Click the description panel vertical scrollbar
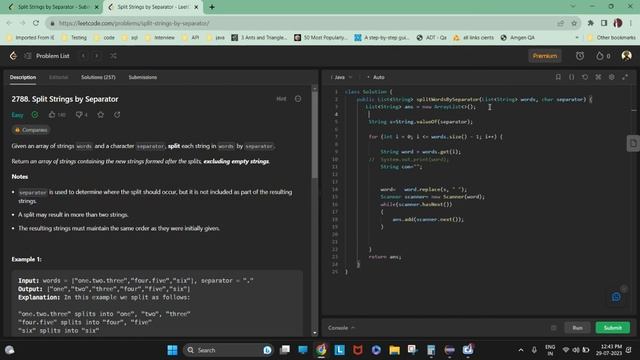The height and width of the screenshot is (360, 640). 314,135
